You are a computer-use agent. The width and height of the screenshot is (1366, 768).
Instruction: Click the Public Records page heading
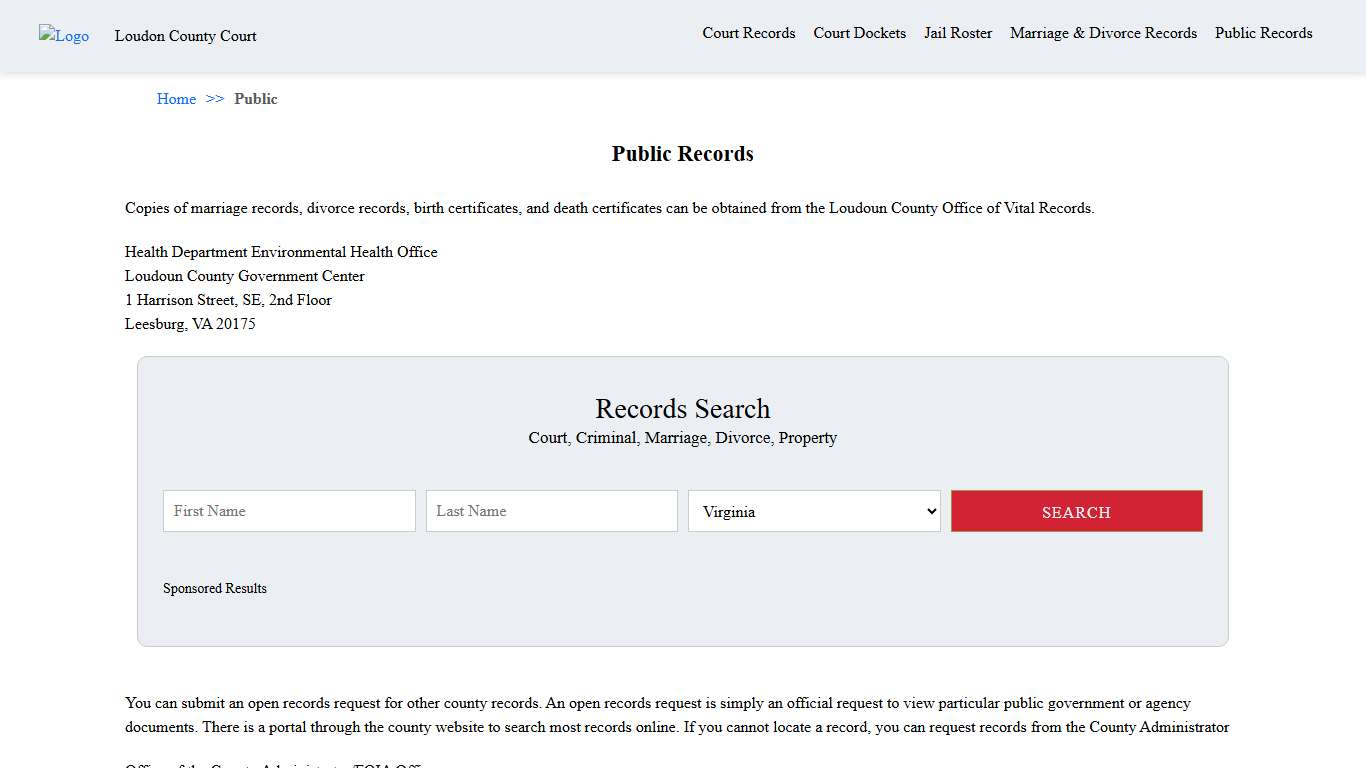point(682,154)
